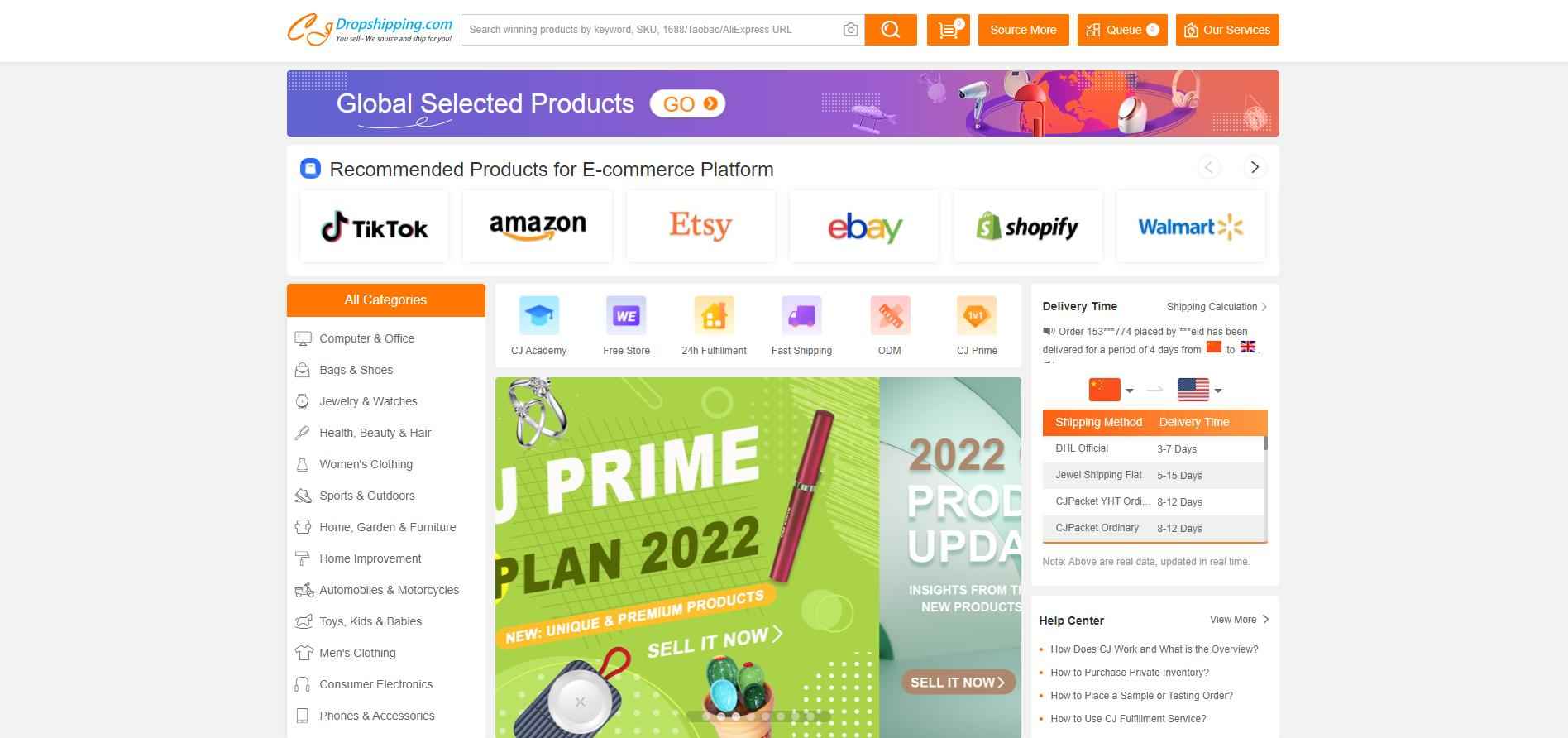Click the Source More button
The image size is (1568, 738).
click(x=1023, y=30)
